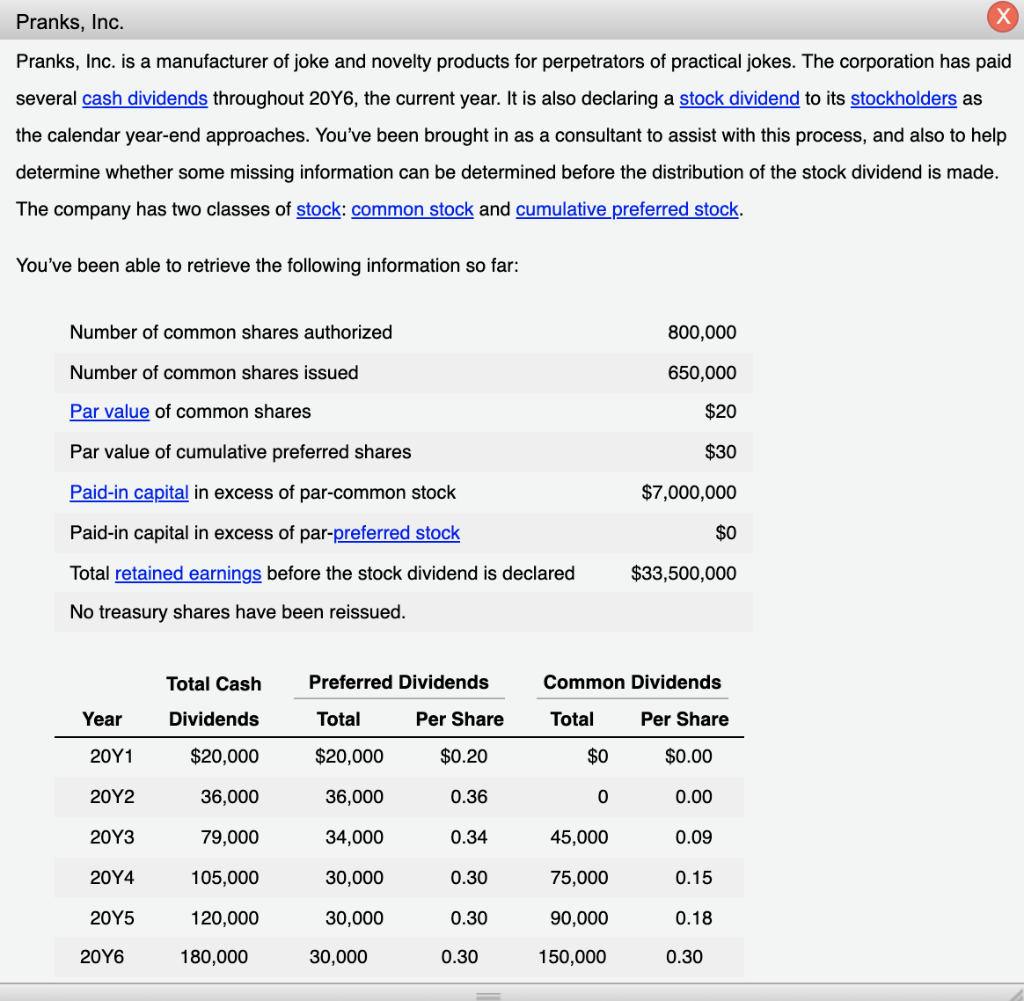
Task: Click the "Common Dividends" column header
Action: 632,682
